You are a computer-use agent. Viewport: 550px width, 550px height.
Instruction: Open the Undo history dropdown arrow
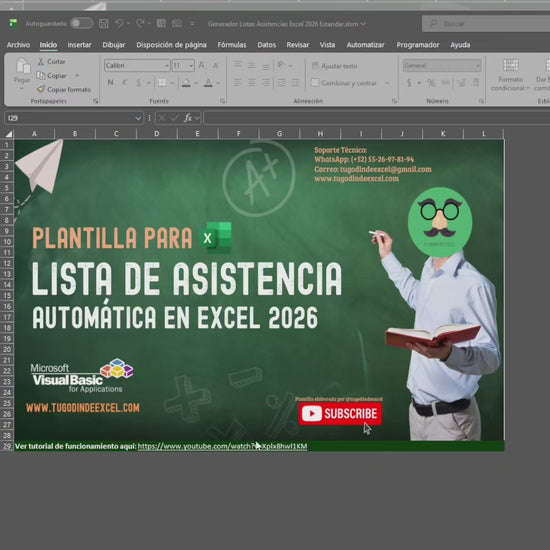[128, 24]
